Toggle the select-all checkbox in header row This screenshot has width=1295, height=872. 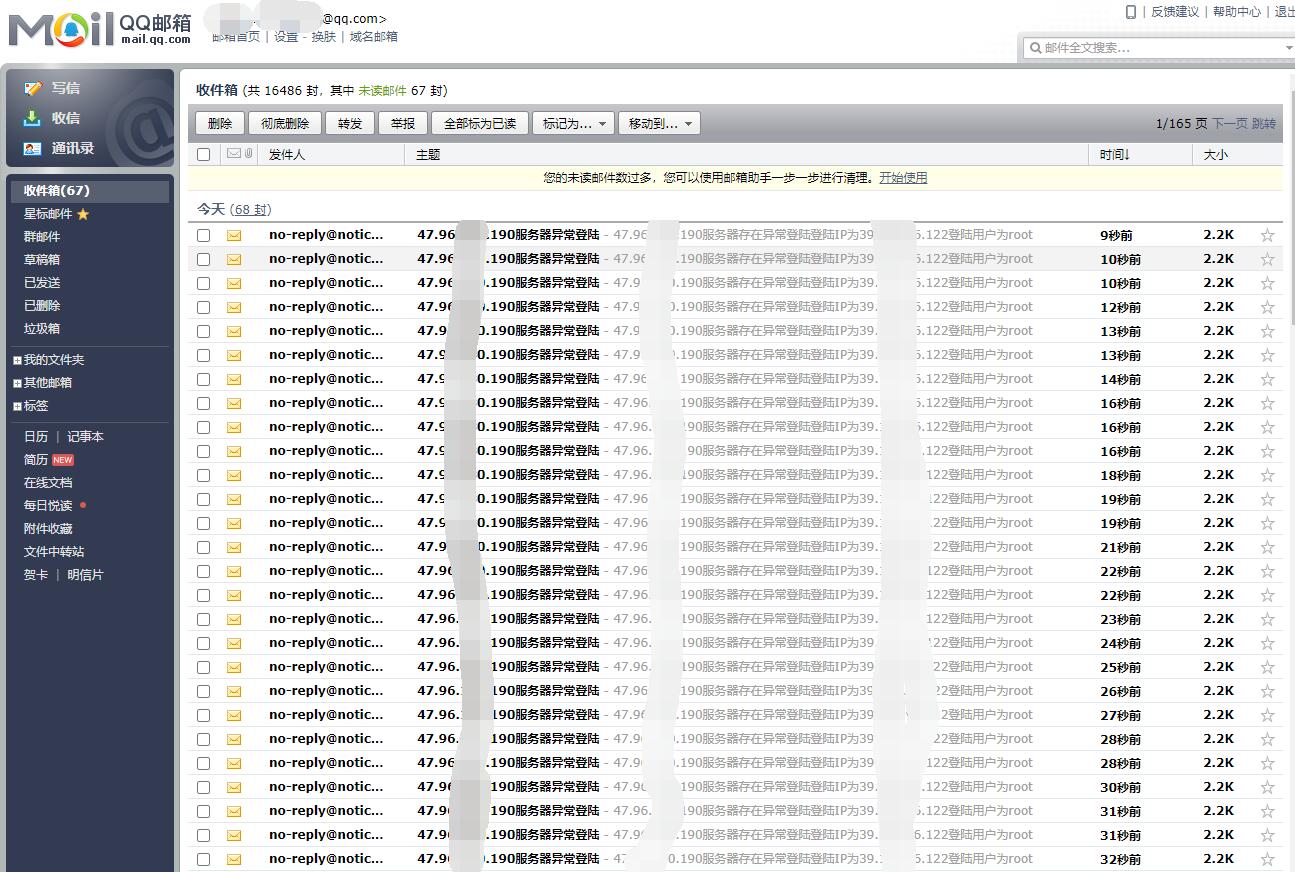click(204, 154)
